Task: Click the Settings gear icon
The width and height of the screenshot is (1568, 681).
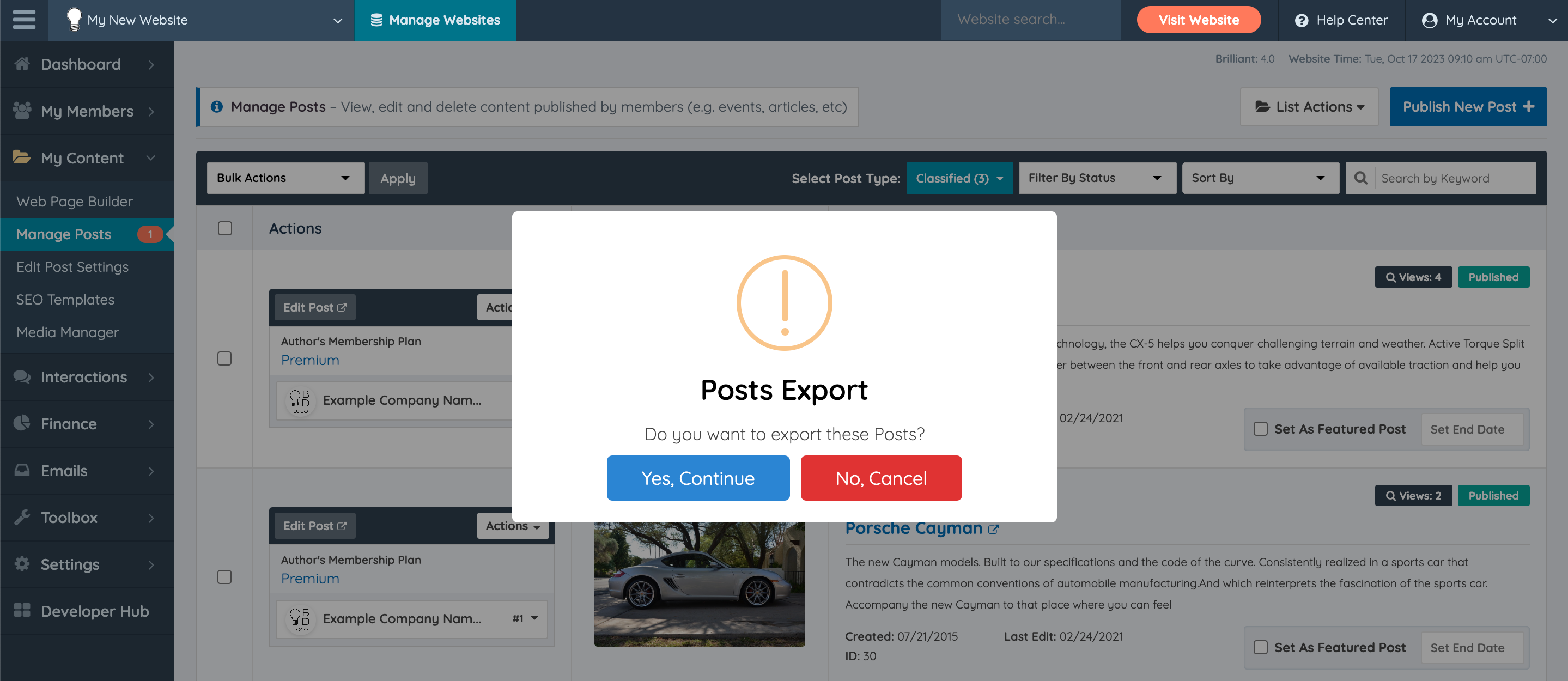Action: point(22,564)
